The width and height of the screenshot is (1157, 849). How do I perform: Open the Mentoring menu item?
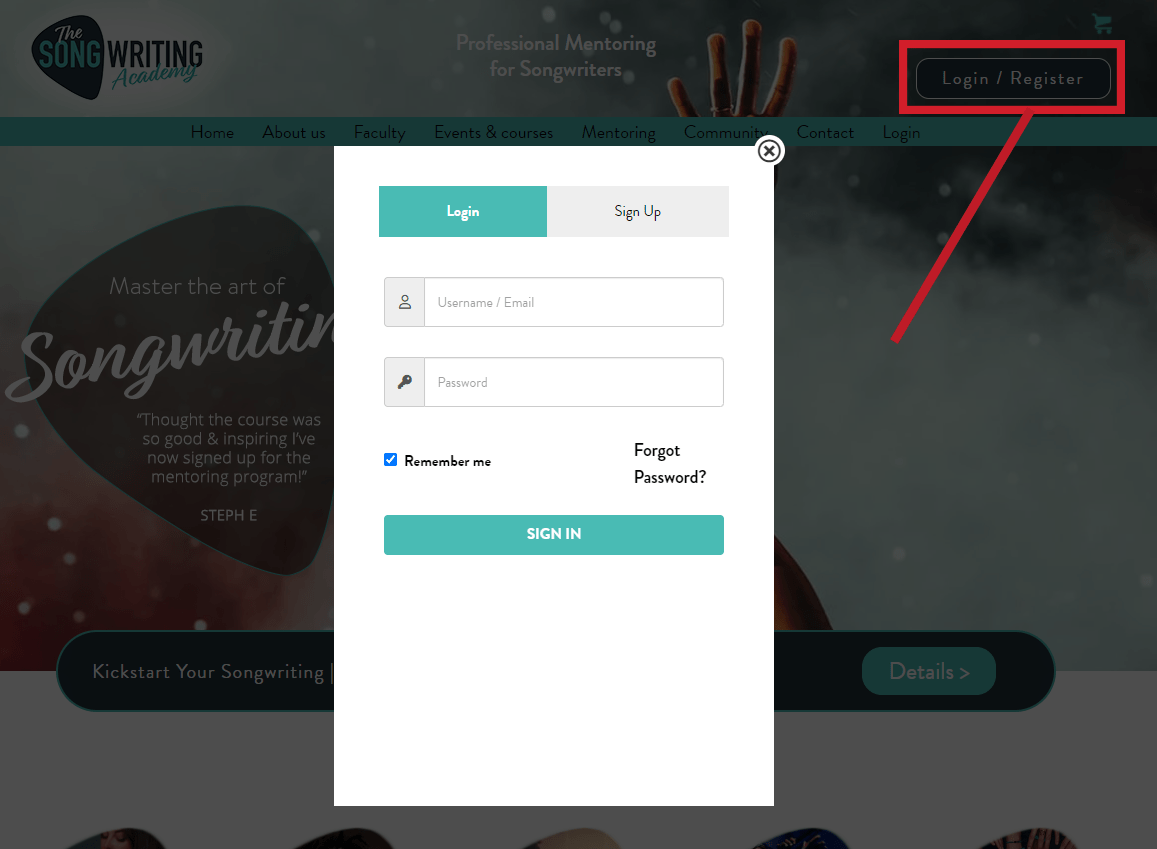coord(618,133)
